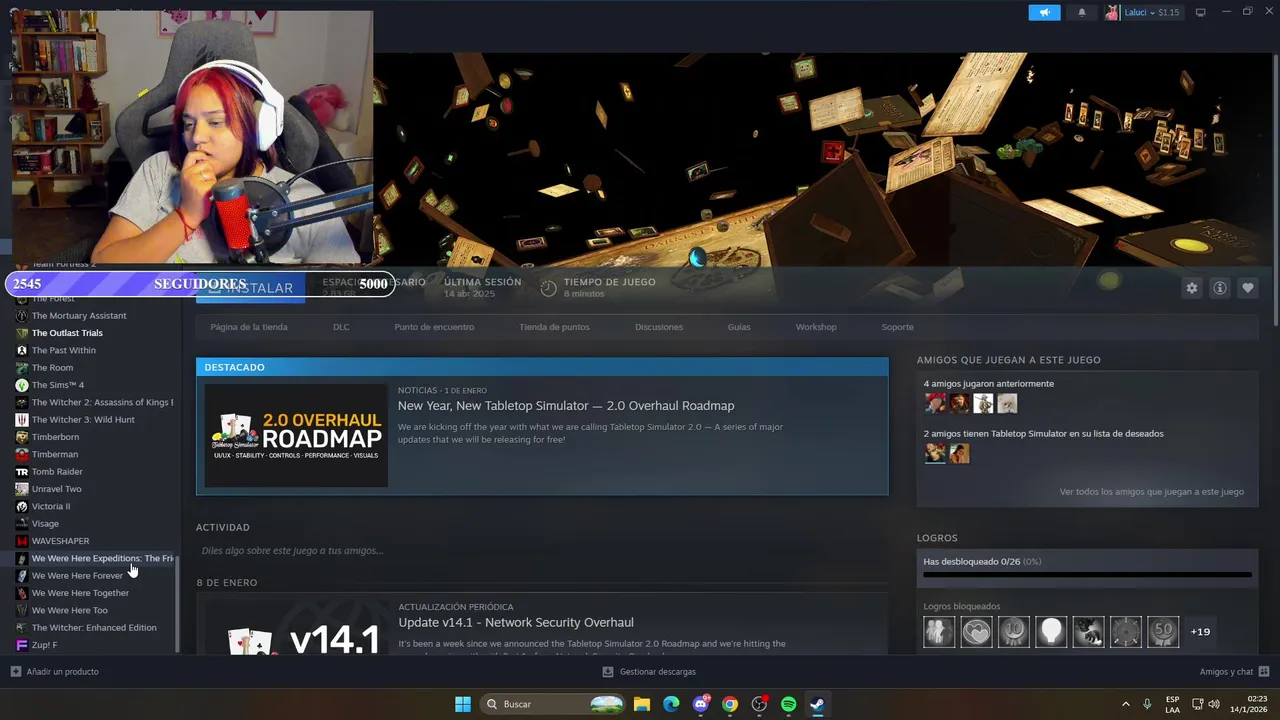Image resolution: width=1280 pixels, height=720 pixels.
Task: Show the +19 remaining achievements
Action: [1200, 632]
